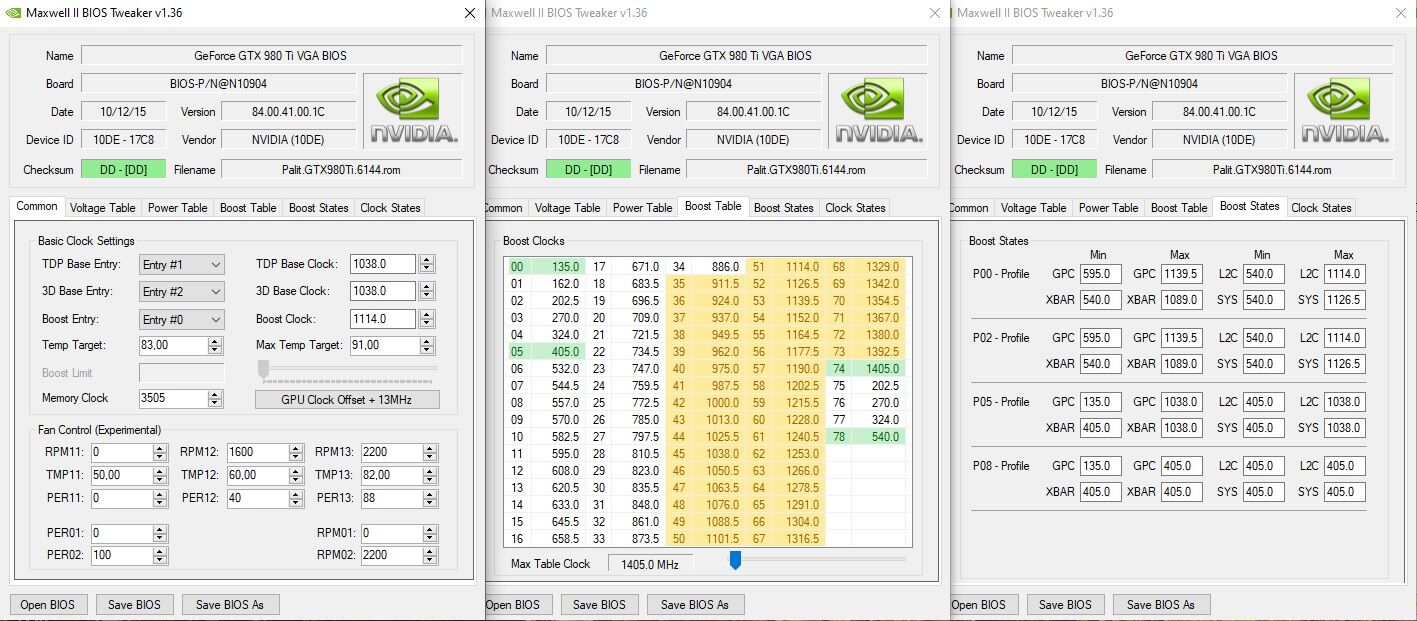This screenshot has width=1417, height=621.
Task: Close the Boost Table window
Action: (x=936, y=13)
